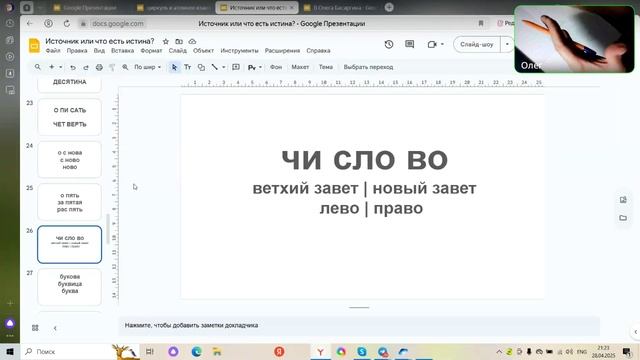Open the shape tool
The width and height of the screenshot is (640, 360).
click(201, 67)
